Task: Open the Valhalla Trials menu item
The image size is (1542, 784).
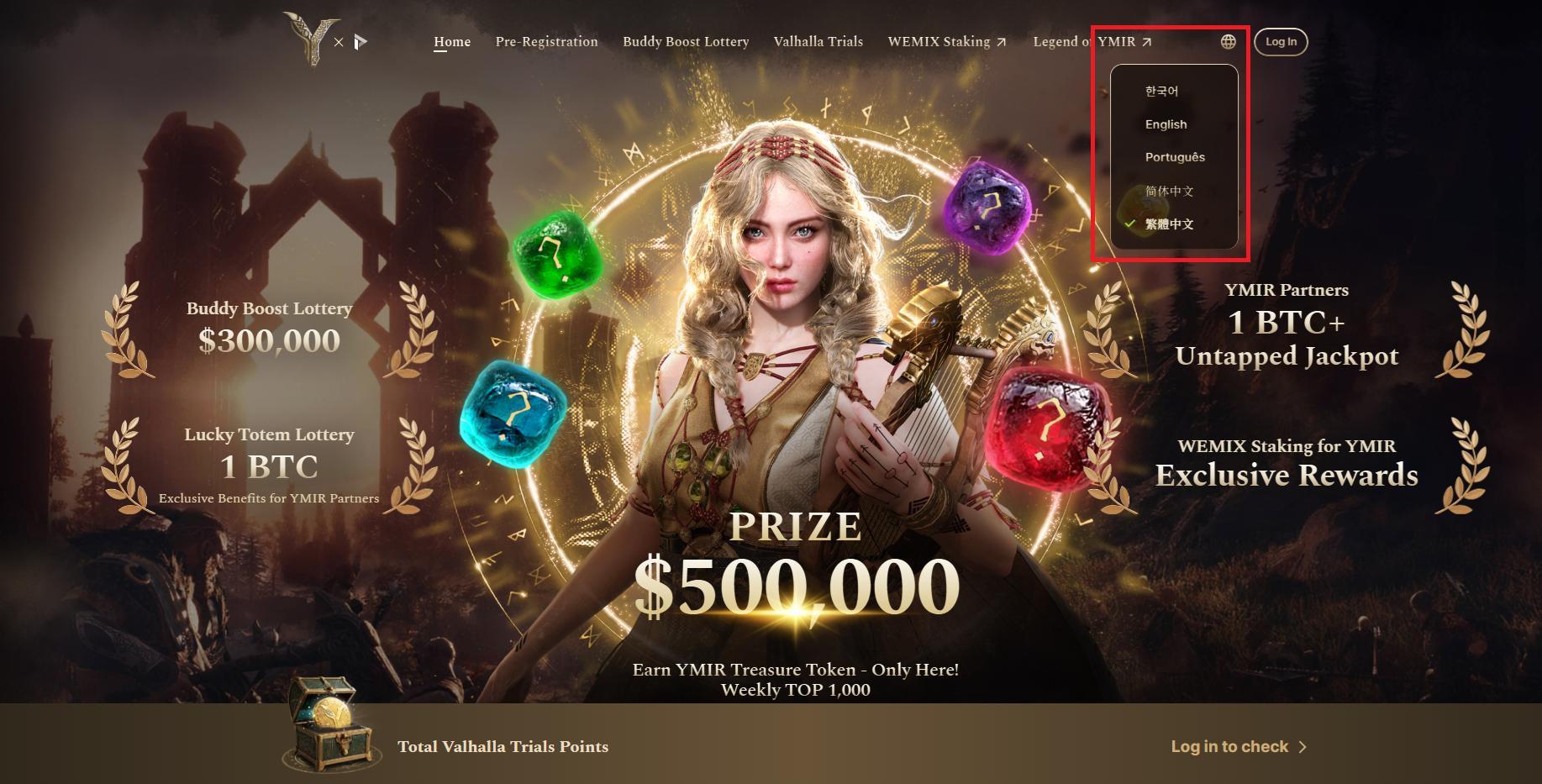Action: (818, 41)
